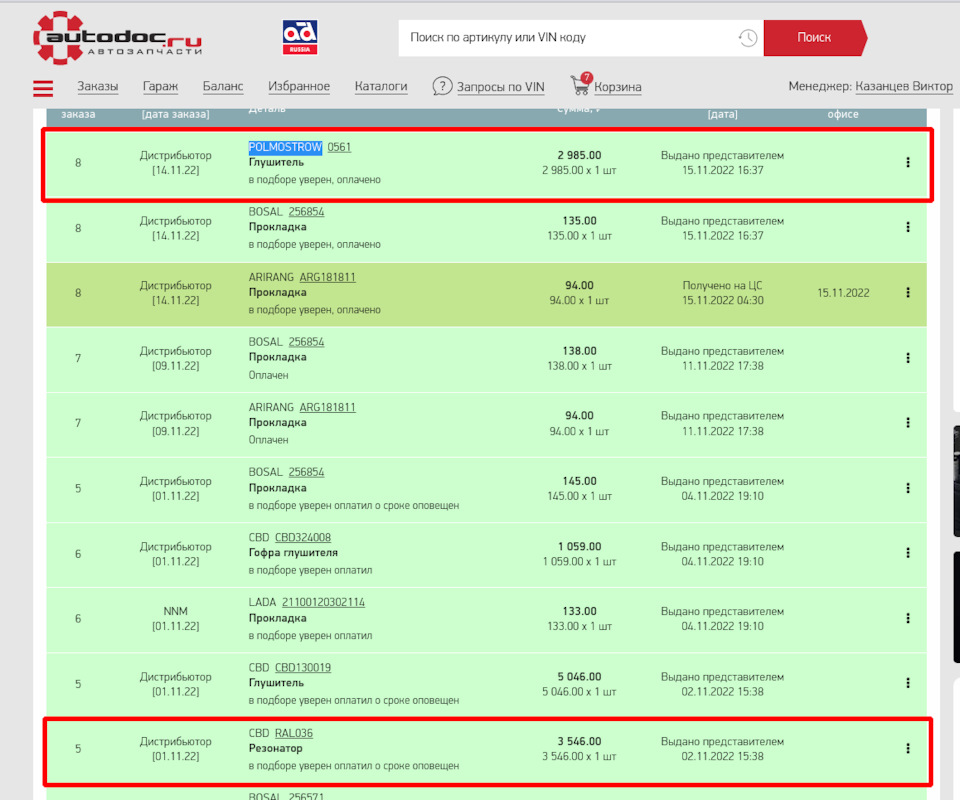This screenshot has height=800, width=960.
Task: Click the Гофра глушителя part name
Action: click(293, 553)
